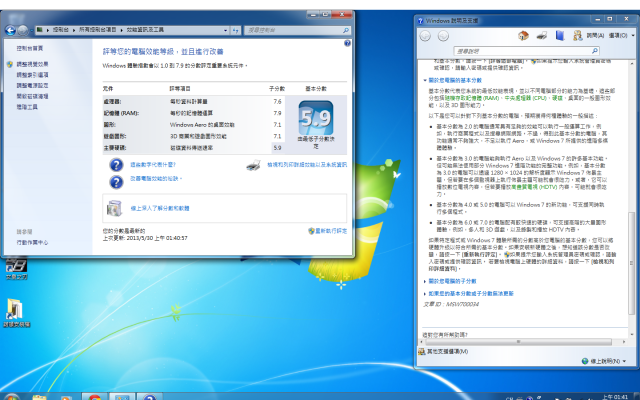Viewport: 640px width, 400px height.
Task: Click the 記憶體 (RAM) component row label
Action: [x=121, y=113]
